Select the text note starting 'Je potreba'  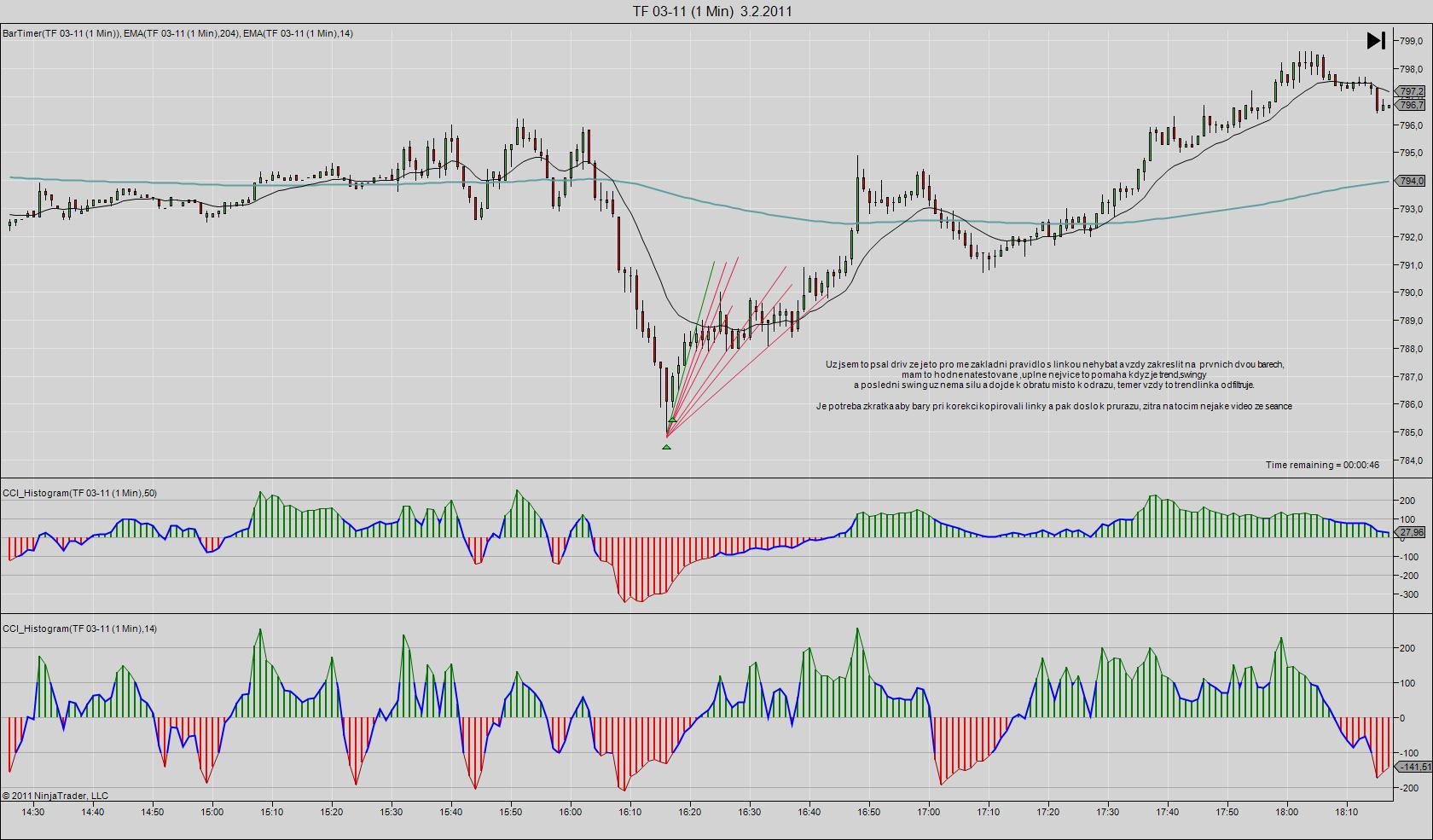coord(1053,406)
